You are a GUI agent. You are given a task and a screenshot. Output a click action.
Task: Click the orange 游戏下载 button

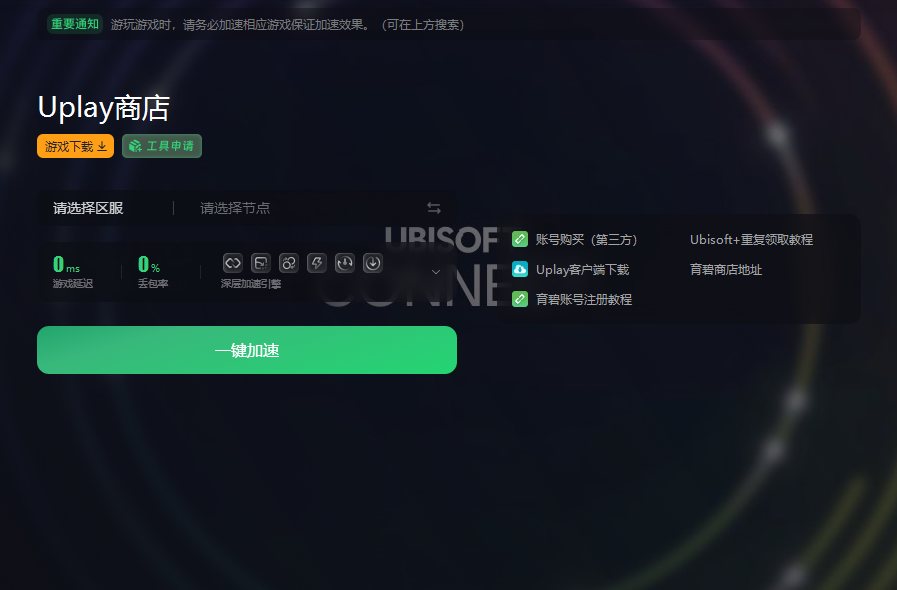point(76,146)
